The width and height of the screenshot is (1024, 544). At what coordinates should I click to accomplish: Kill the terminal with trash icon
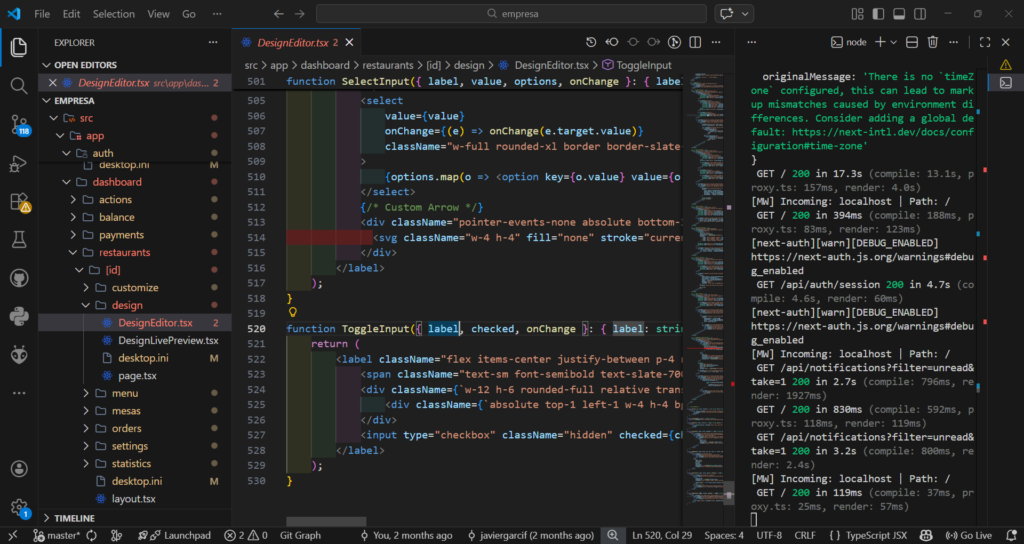(x=932, y=42)
